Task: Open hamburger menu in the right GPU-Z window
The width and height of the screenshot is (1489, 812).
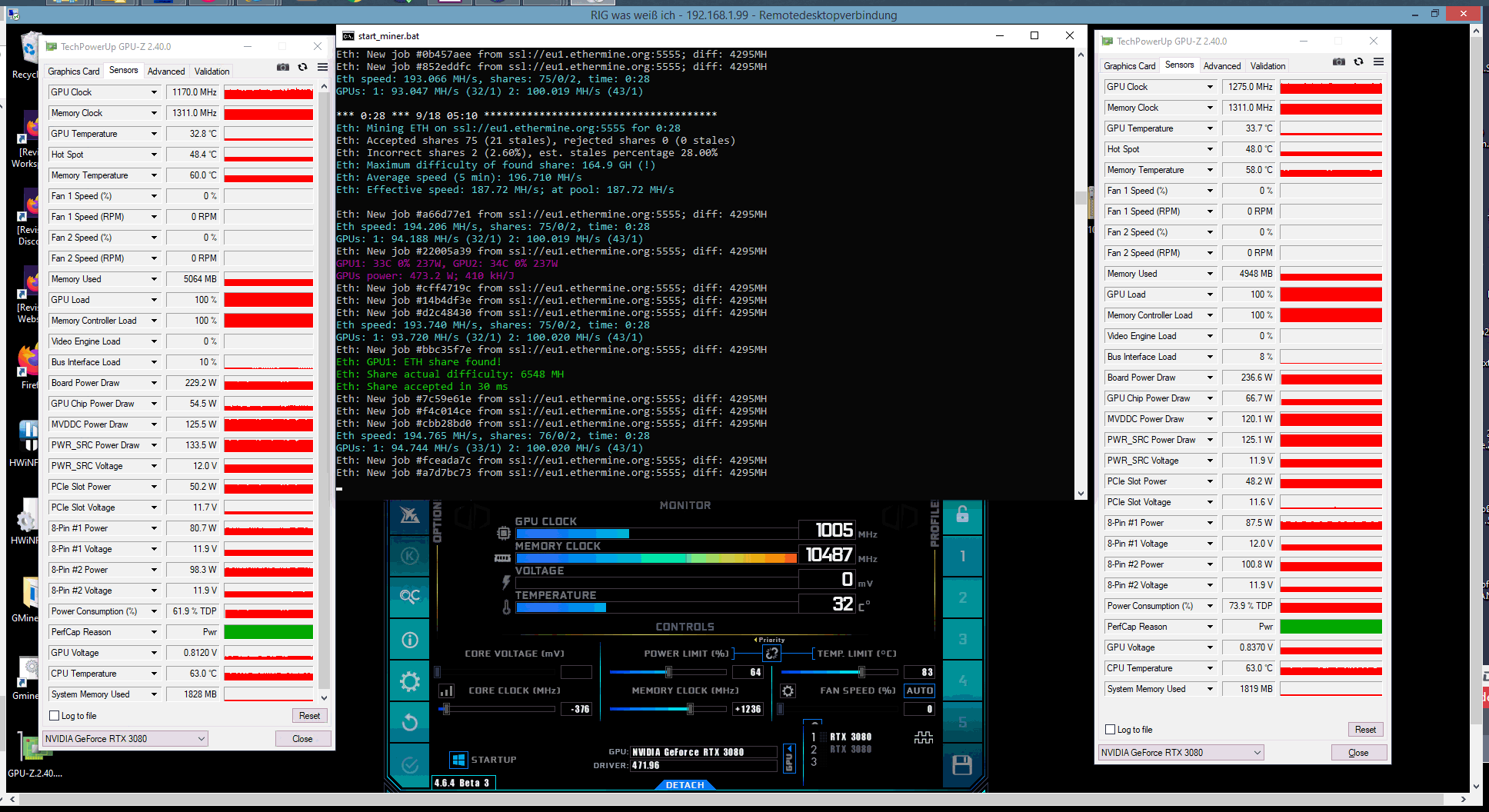Action: [1379, 62]
